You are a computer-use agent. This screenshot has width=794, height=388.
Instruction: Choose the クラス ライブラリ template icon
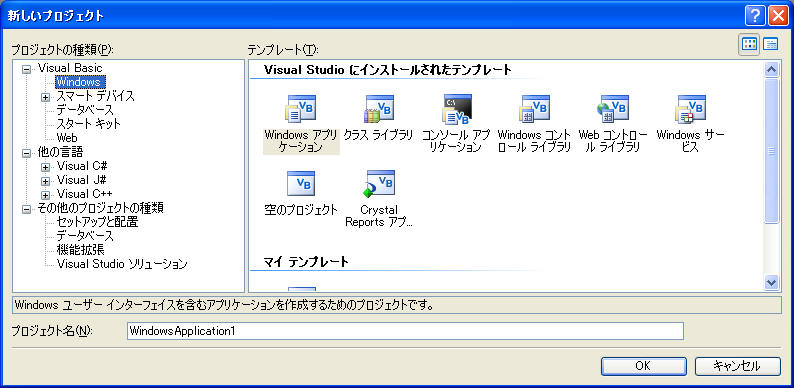[379, 109]
